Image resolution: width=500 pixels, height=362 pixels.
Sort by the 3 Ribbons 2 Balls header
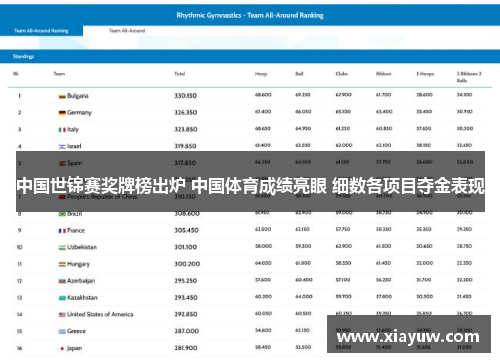click(469, 77)
